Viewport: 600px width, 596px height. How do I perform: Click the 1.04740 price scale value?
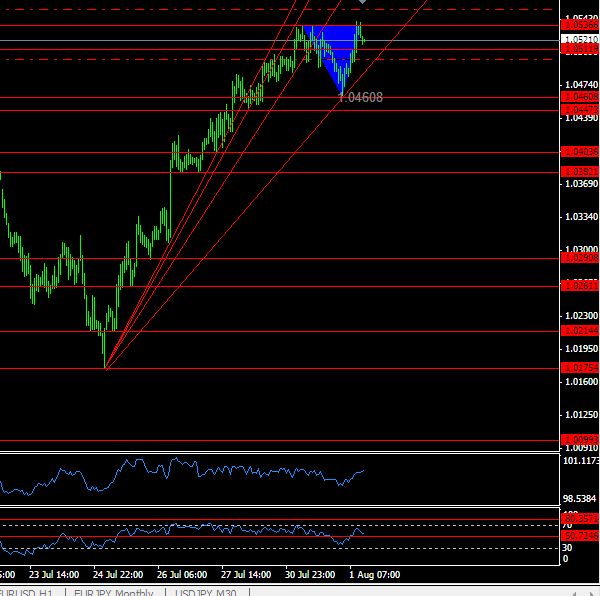click(581, 85)
